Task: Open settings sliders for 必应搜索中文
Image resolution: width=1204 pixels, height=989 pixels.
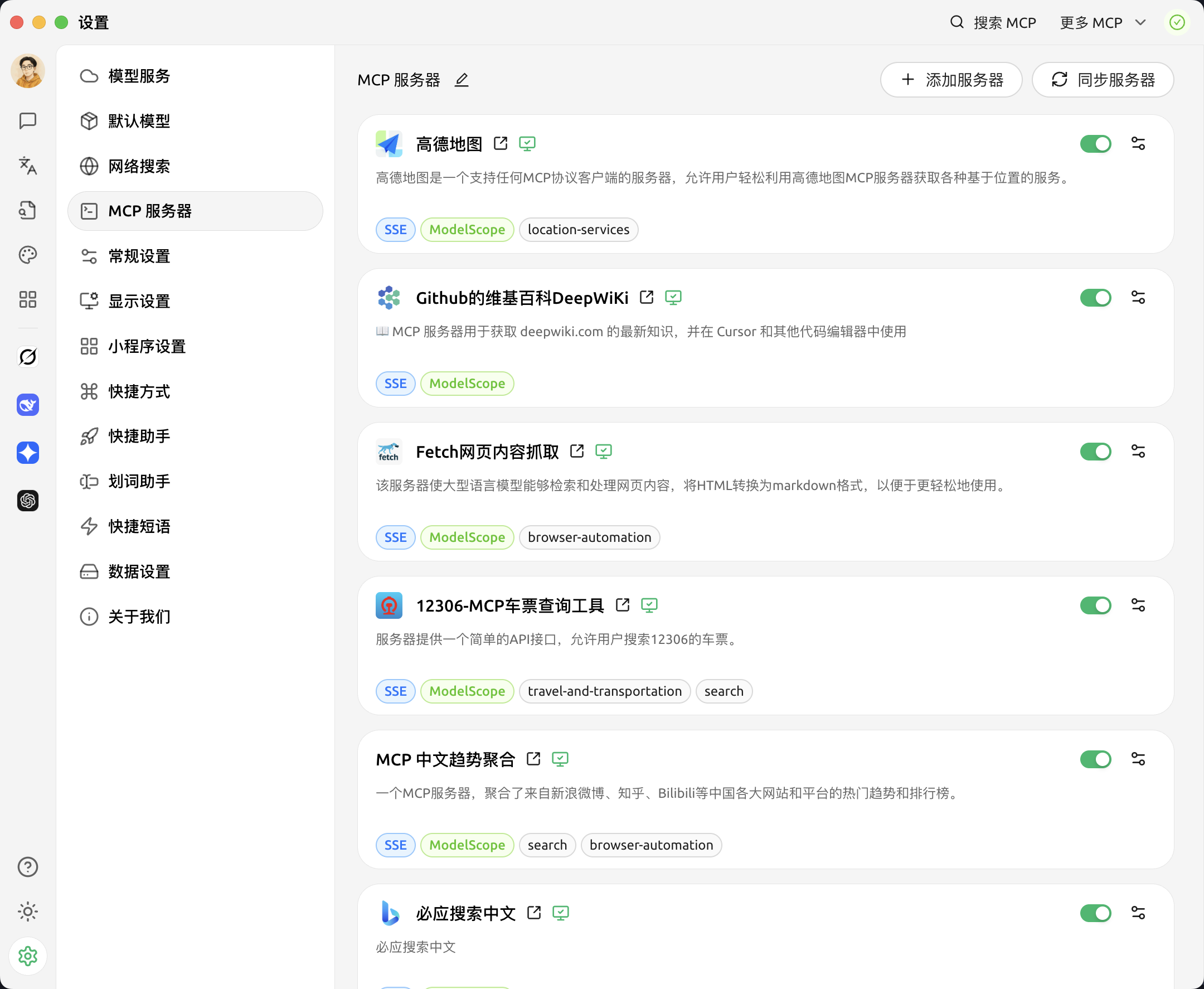Action: tap(1138, 913)
